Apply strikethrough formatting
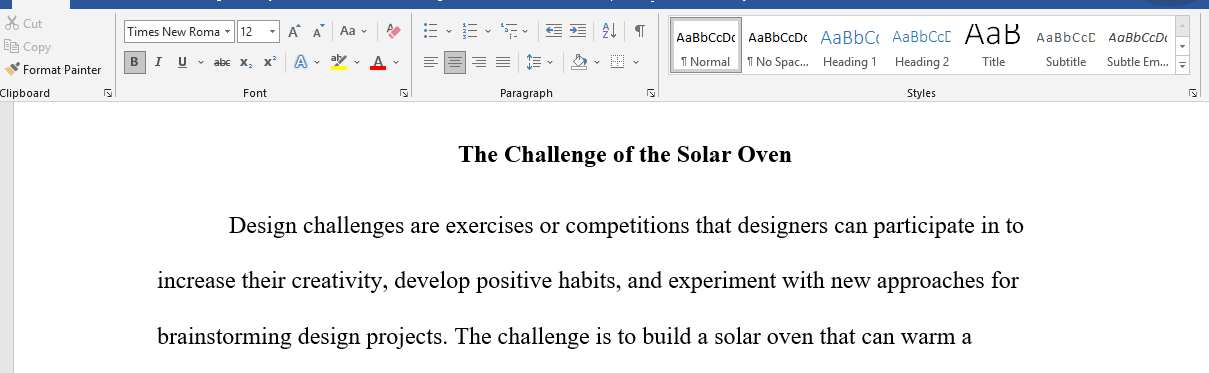 point(222,62)
